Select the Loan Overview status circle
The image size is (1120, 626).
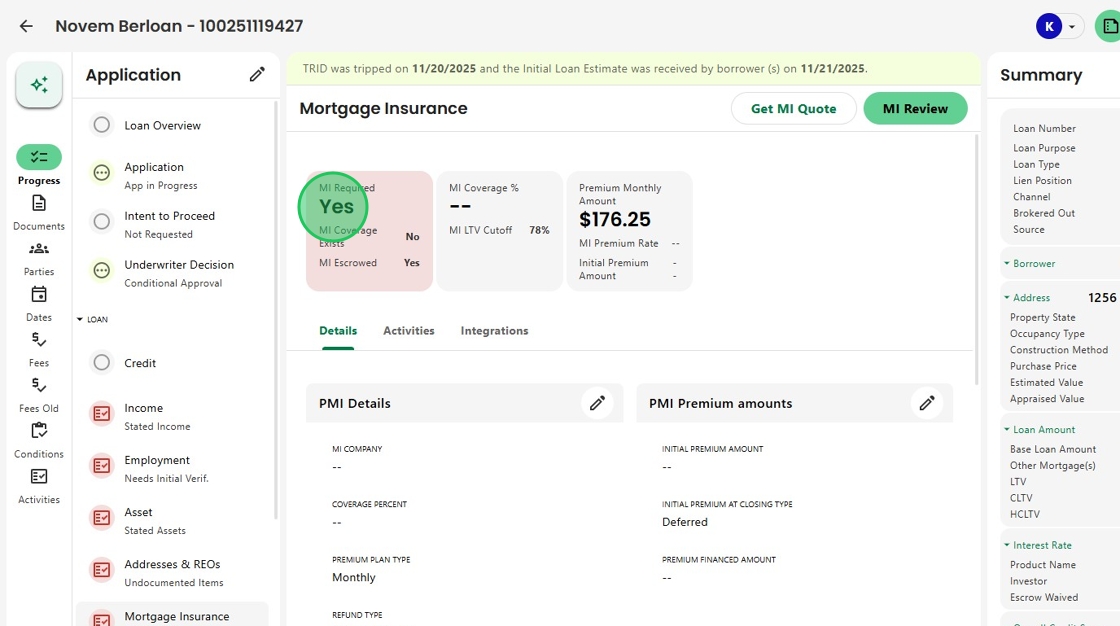point(102,125)
